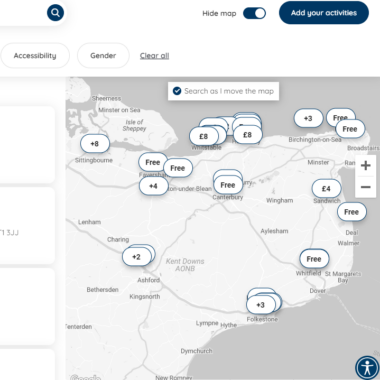
Task: Open the +3 cluster marker at Folkestone
Action: click(x=261, y=305)
